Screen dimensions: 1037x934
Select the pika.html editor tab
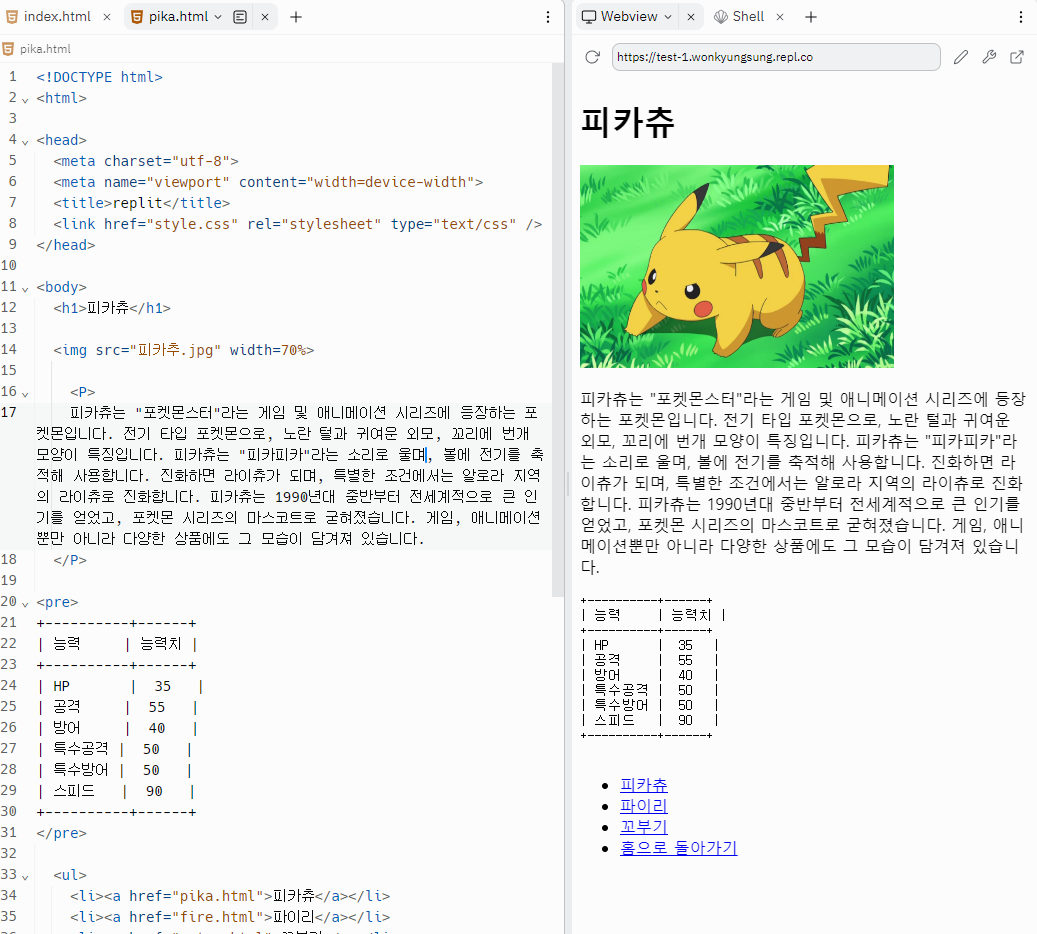tap(178, 17)
